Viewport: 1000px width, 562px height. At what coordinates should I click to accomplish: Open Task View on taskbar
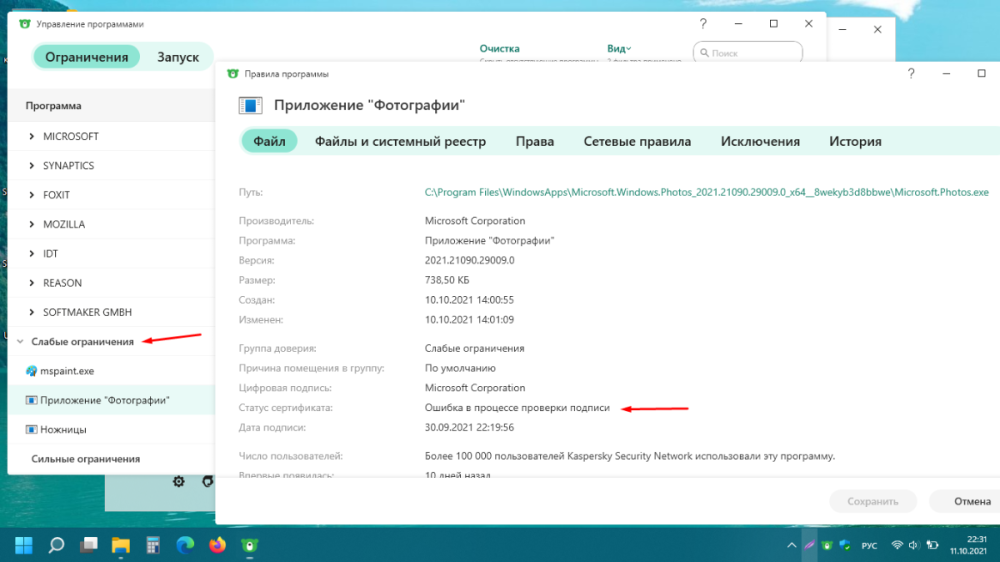tap(89, 545)
